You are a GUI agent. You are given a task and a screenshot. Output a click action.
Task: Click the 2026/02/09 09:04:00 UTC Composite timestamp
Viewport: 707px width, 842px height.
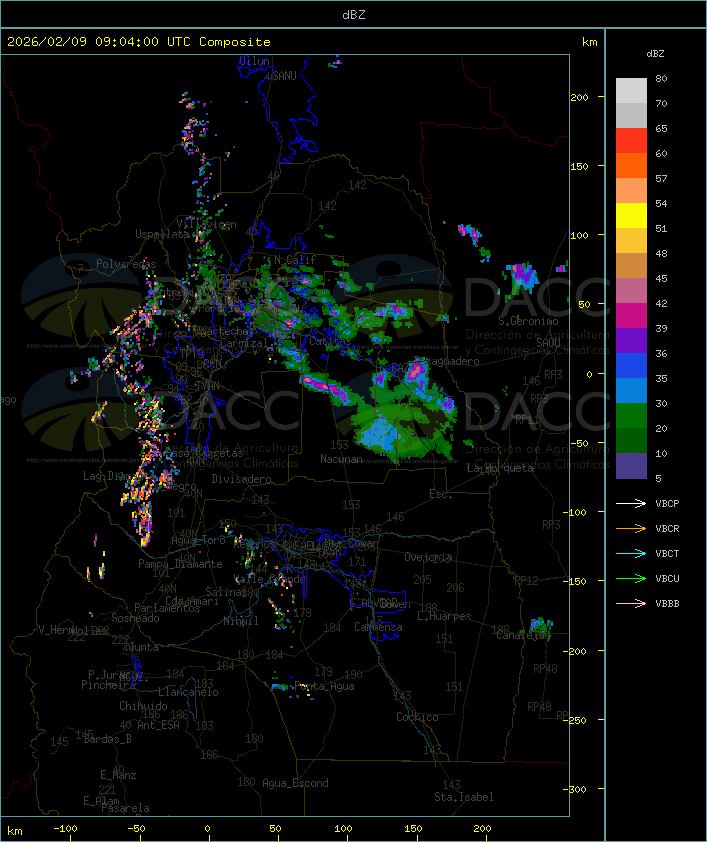click(139, 42)
